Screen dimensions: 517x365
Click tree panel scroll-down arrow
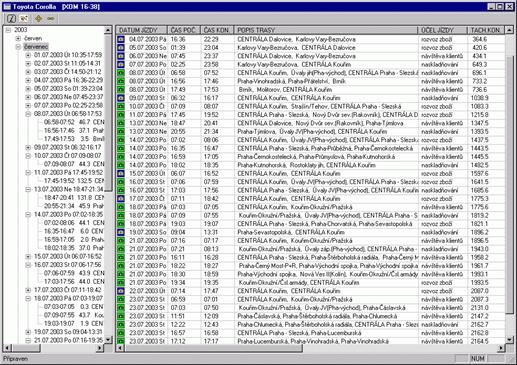pyautogui.click(x=108, y=340)
